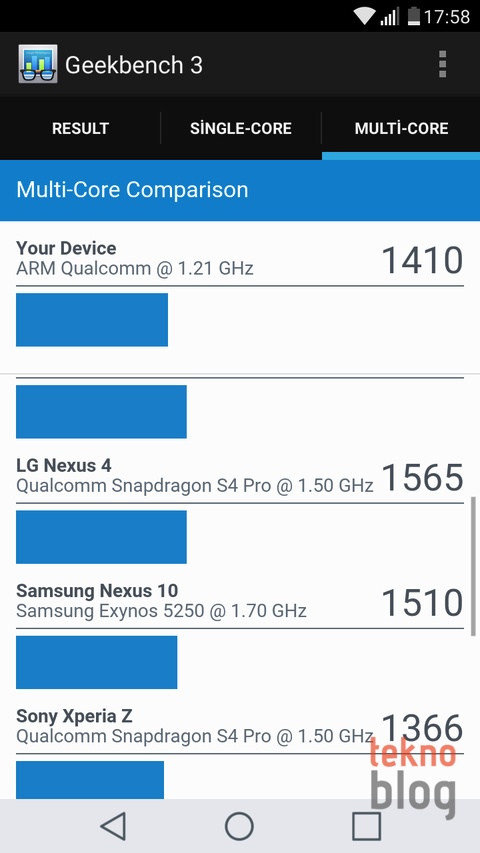Tap the Android back navigation button
Screen dimensions: 480x853
pos(114,826)
